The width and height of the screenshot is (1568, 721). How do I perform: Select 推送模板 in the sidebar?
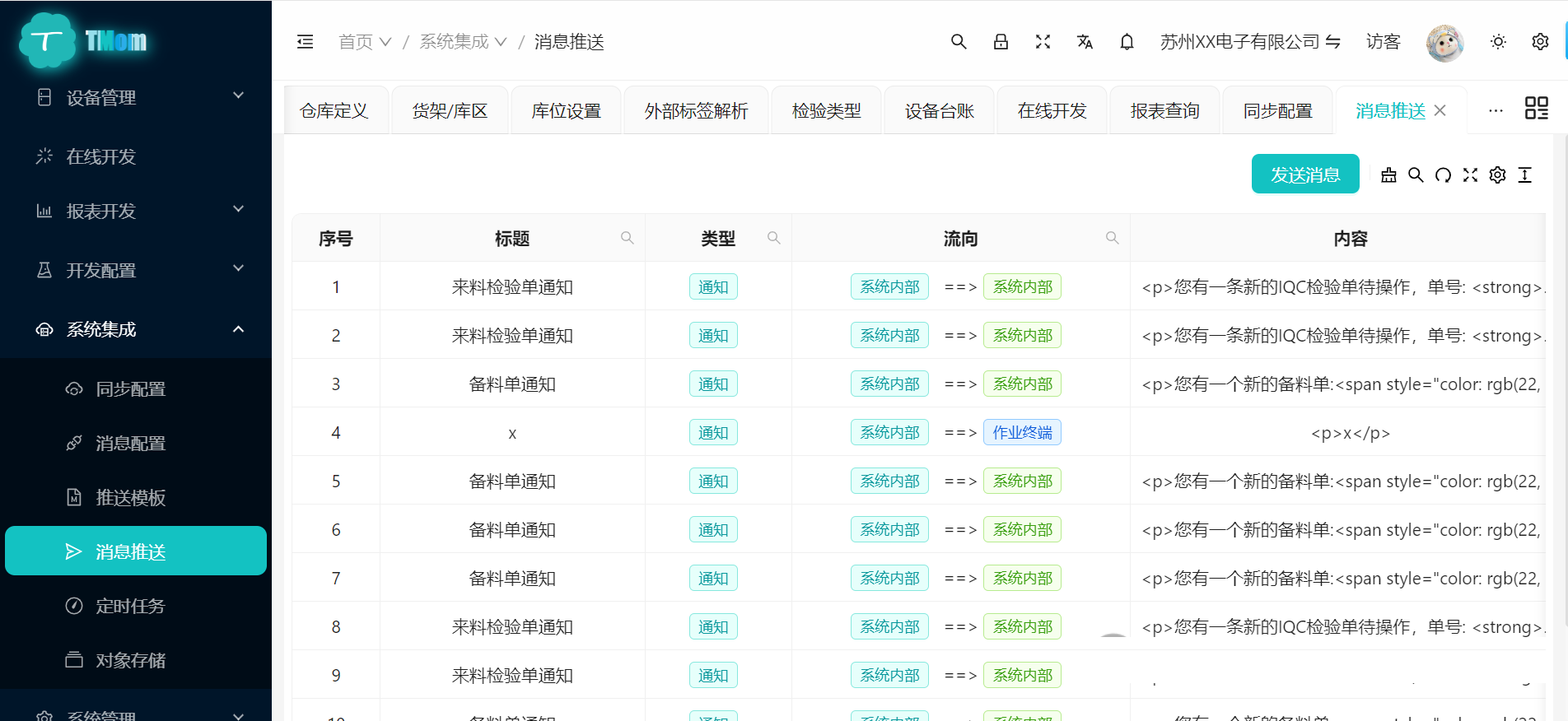130,497
